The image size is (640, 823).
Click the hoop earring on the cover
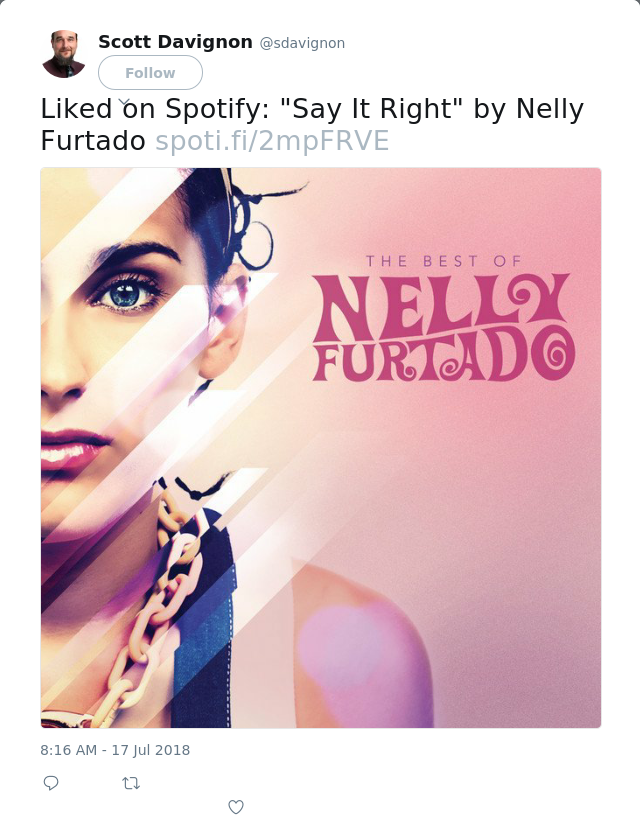tap(256, 245)
